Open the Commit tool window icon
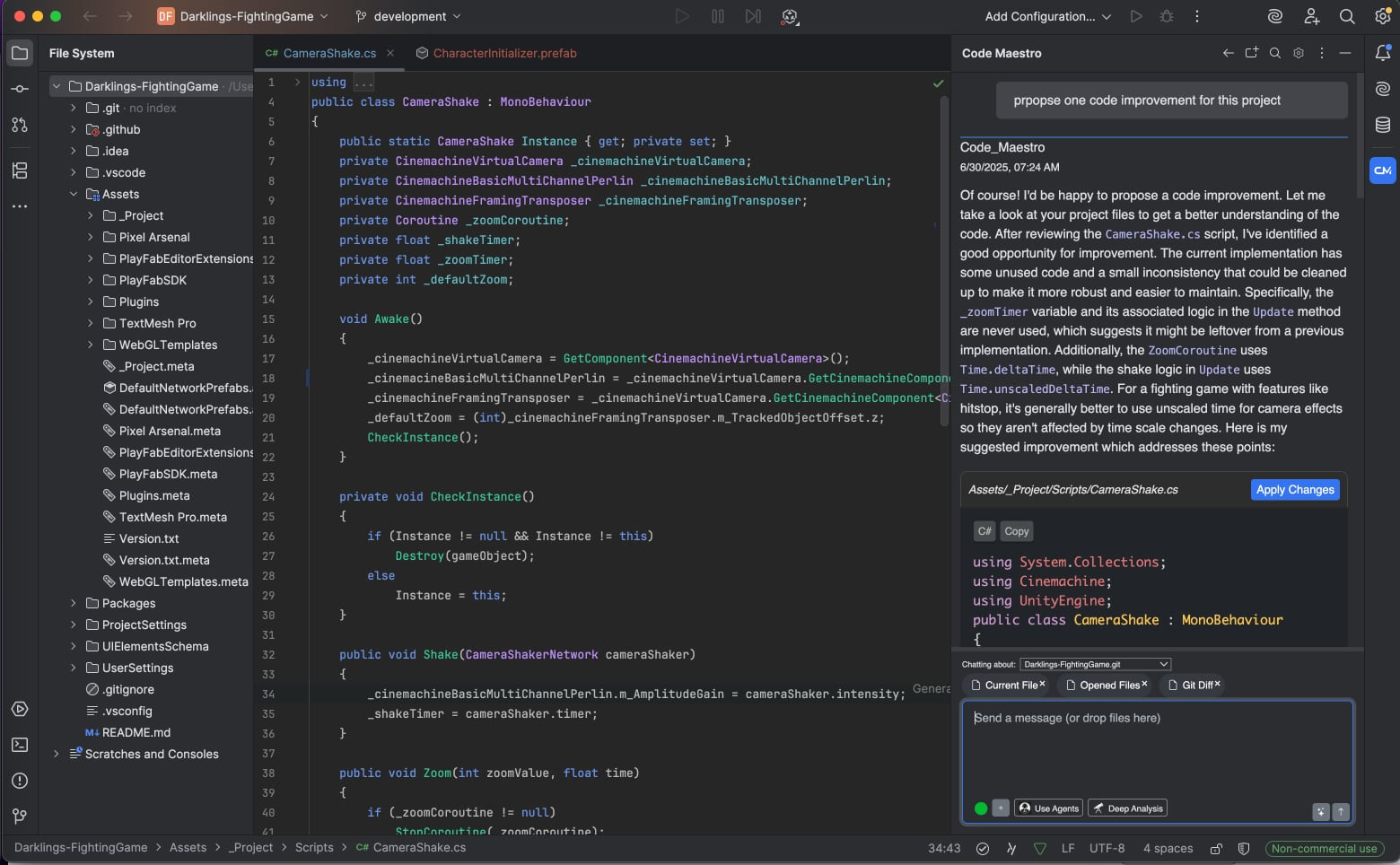1400x865 pixels. [x=20, y=89]
